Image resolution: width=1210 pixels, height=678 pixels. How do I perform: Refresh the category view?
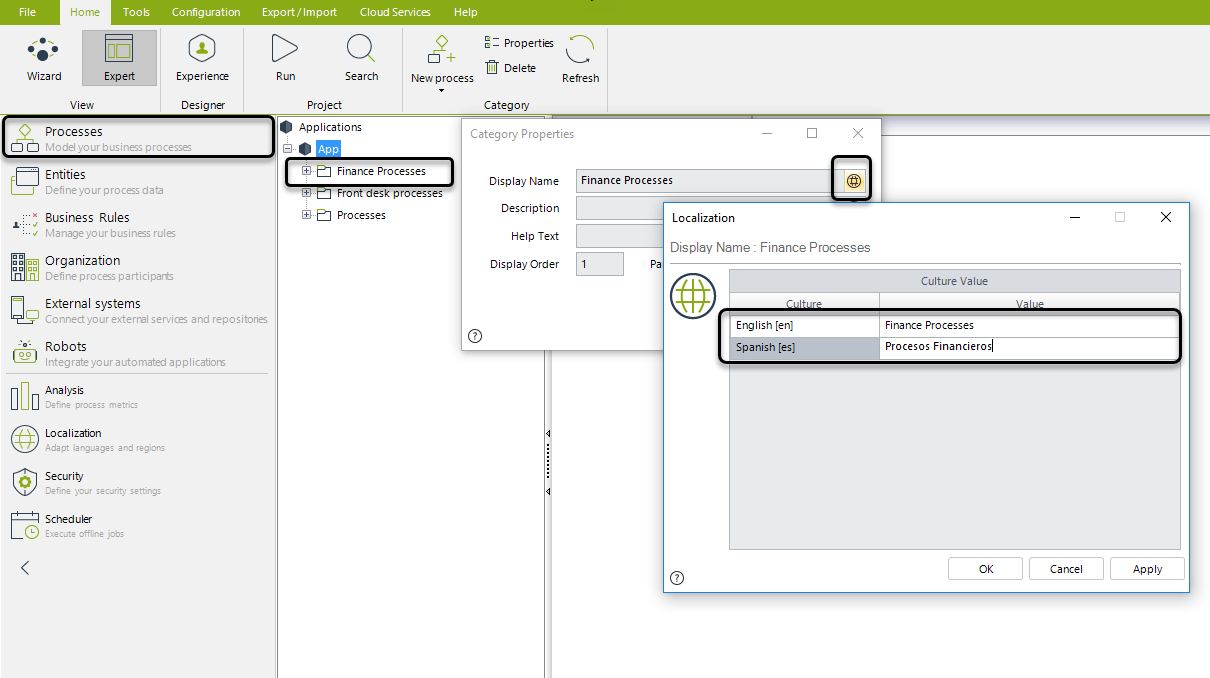(580, 58)
